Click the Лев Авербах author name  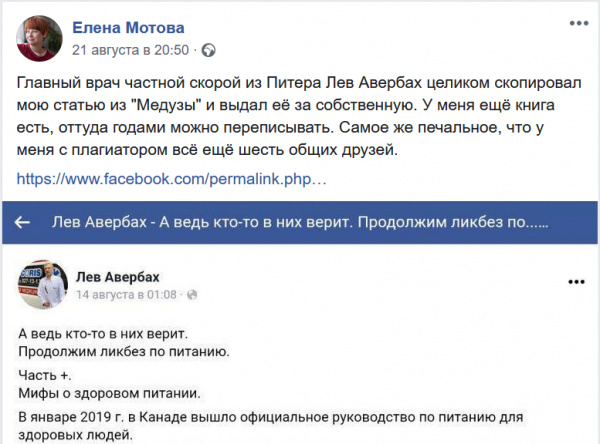118,276
